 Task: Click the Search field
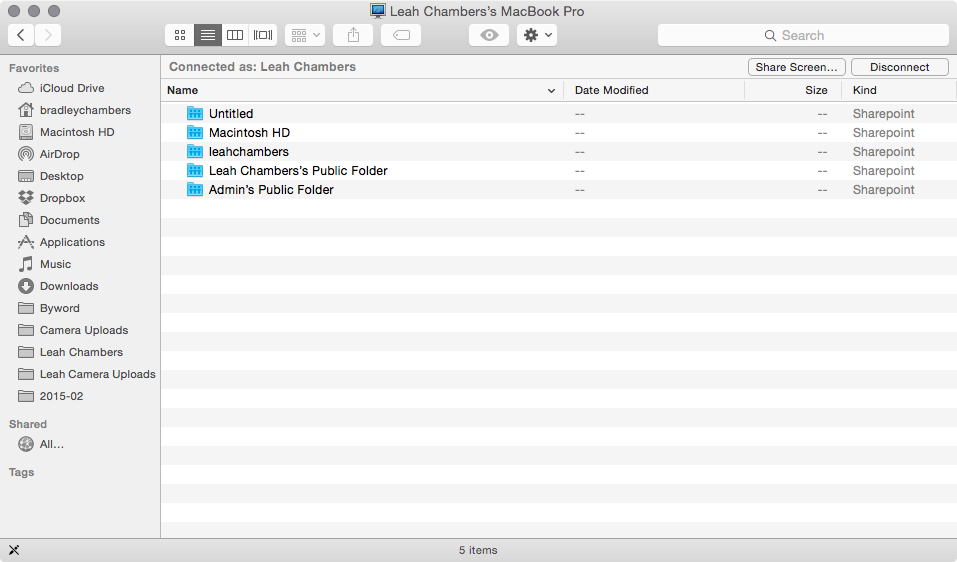(803, 35)
